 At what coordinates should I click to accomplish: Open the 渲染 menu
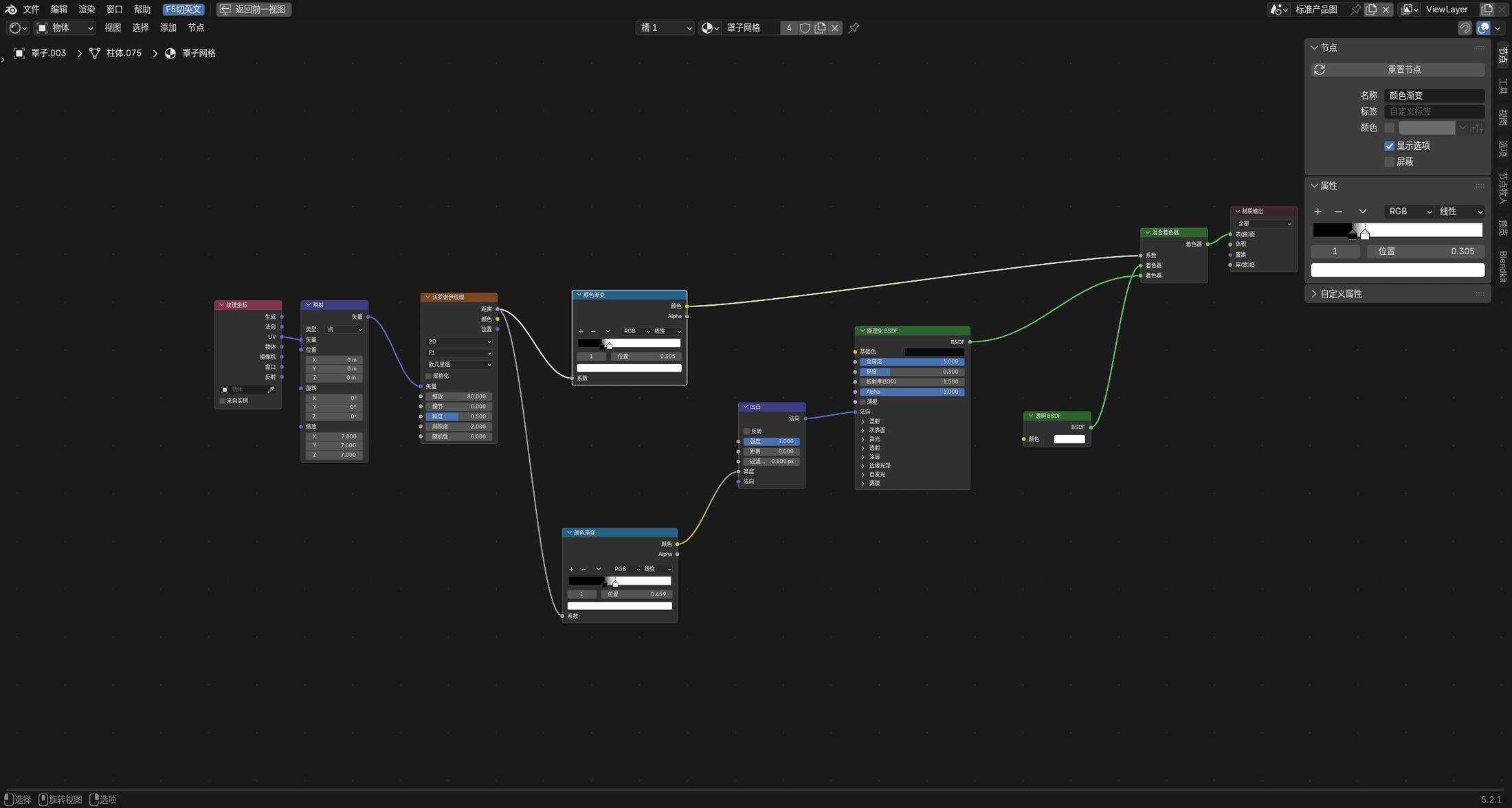coord(87,10)
